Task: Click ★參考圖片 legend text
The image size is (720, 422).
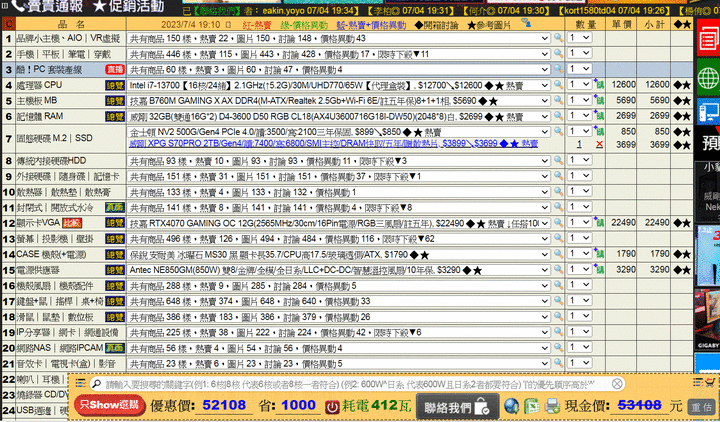Action: pos(489,25)
